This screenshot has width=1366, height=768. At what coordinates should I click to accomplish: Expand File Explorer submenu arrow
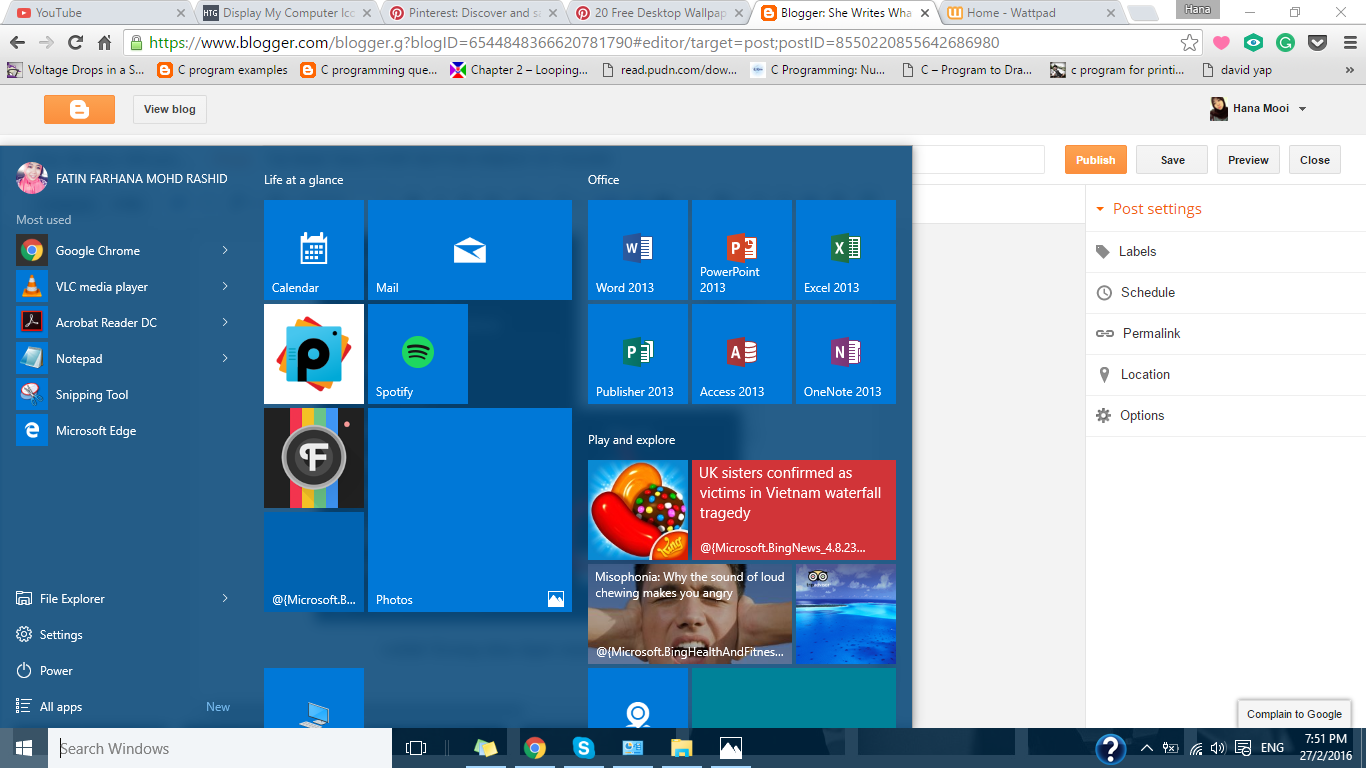point(225,598)
